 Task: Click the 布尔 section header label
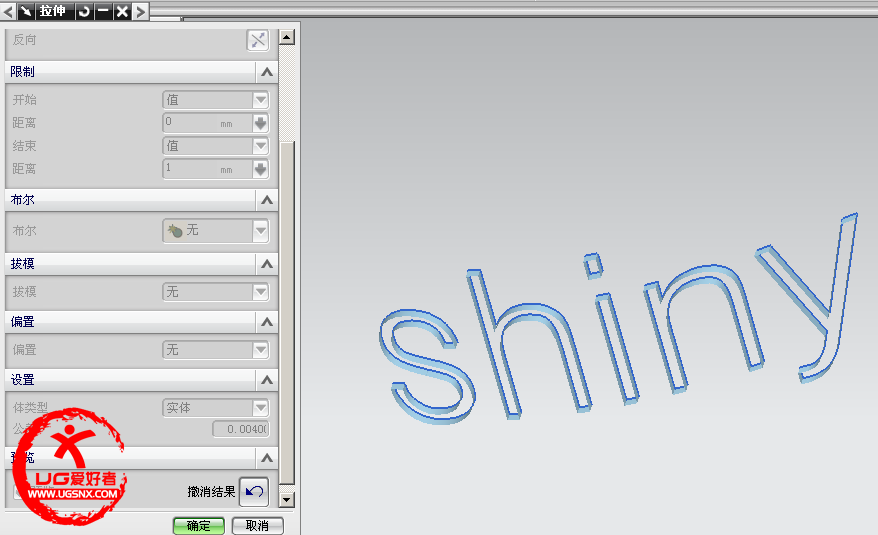click(x=22, y=199)
